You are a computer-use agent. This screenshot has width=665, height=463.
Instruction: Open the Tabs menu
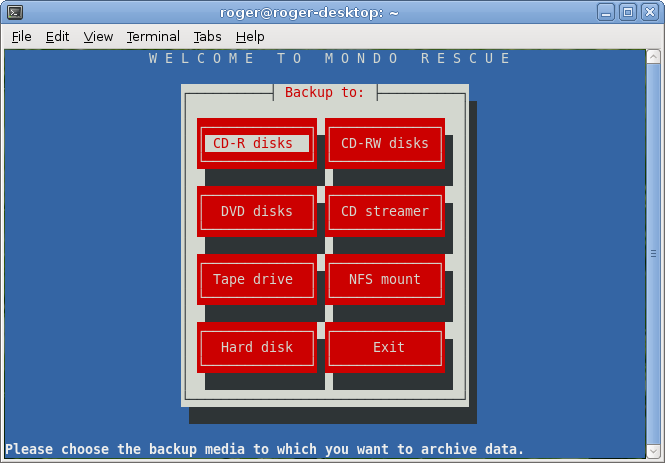point(207,37)
